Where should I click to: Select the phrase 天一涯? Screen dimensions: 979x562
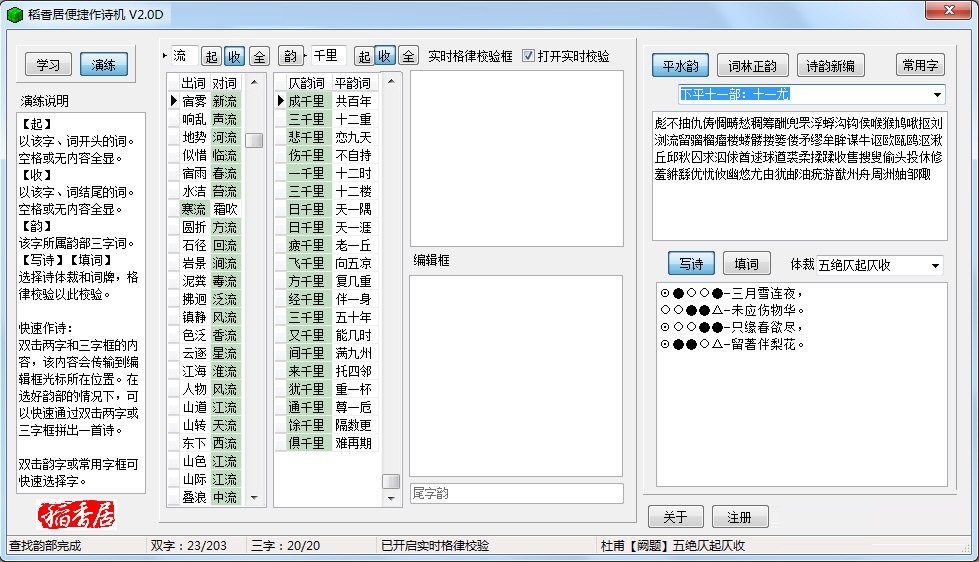click(353, 227)
